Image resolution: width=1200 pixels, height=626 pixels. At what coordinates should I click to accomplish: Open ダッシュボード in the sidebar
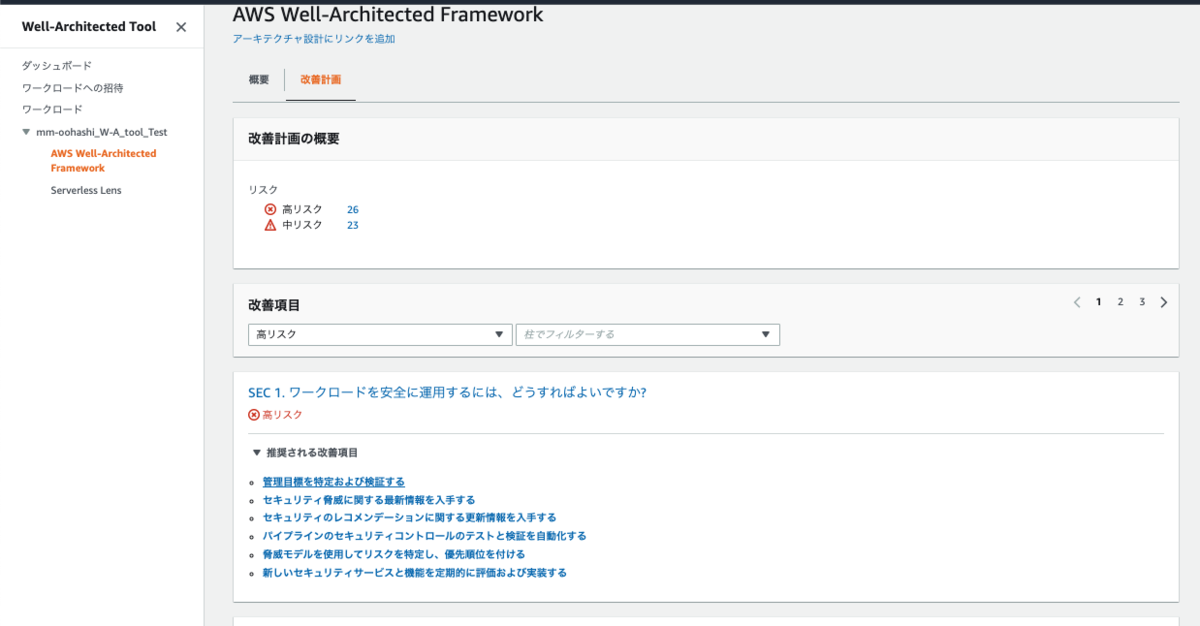pyautogui.click(x=57, y=66)
